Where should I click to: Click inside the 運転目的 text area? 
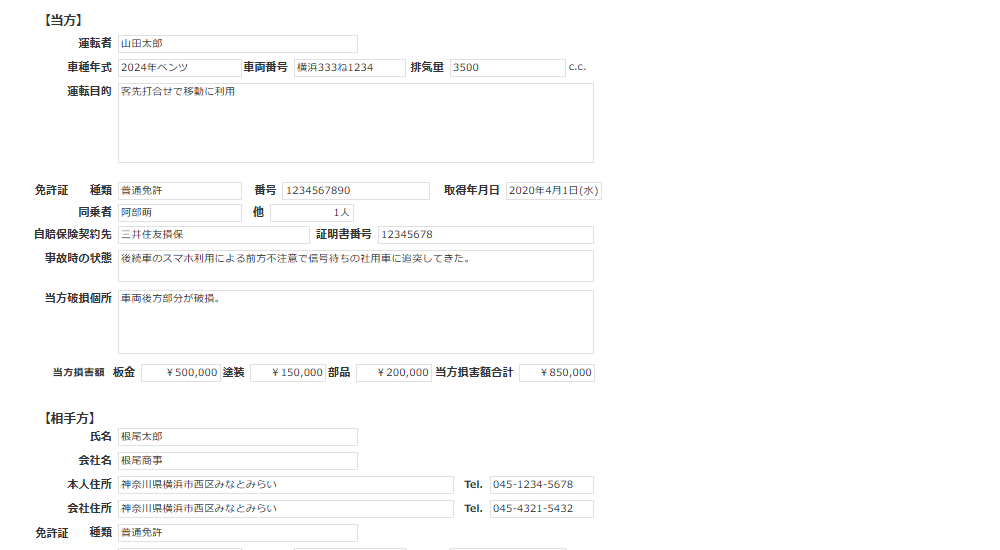355,123
